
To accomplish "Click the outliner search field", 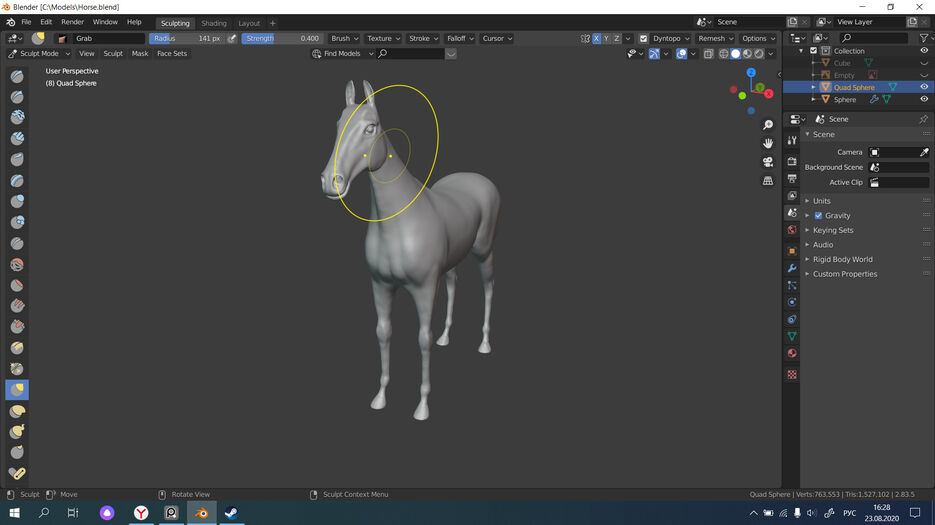I will pos(873,38).
